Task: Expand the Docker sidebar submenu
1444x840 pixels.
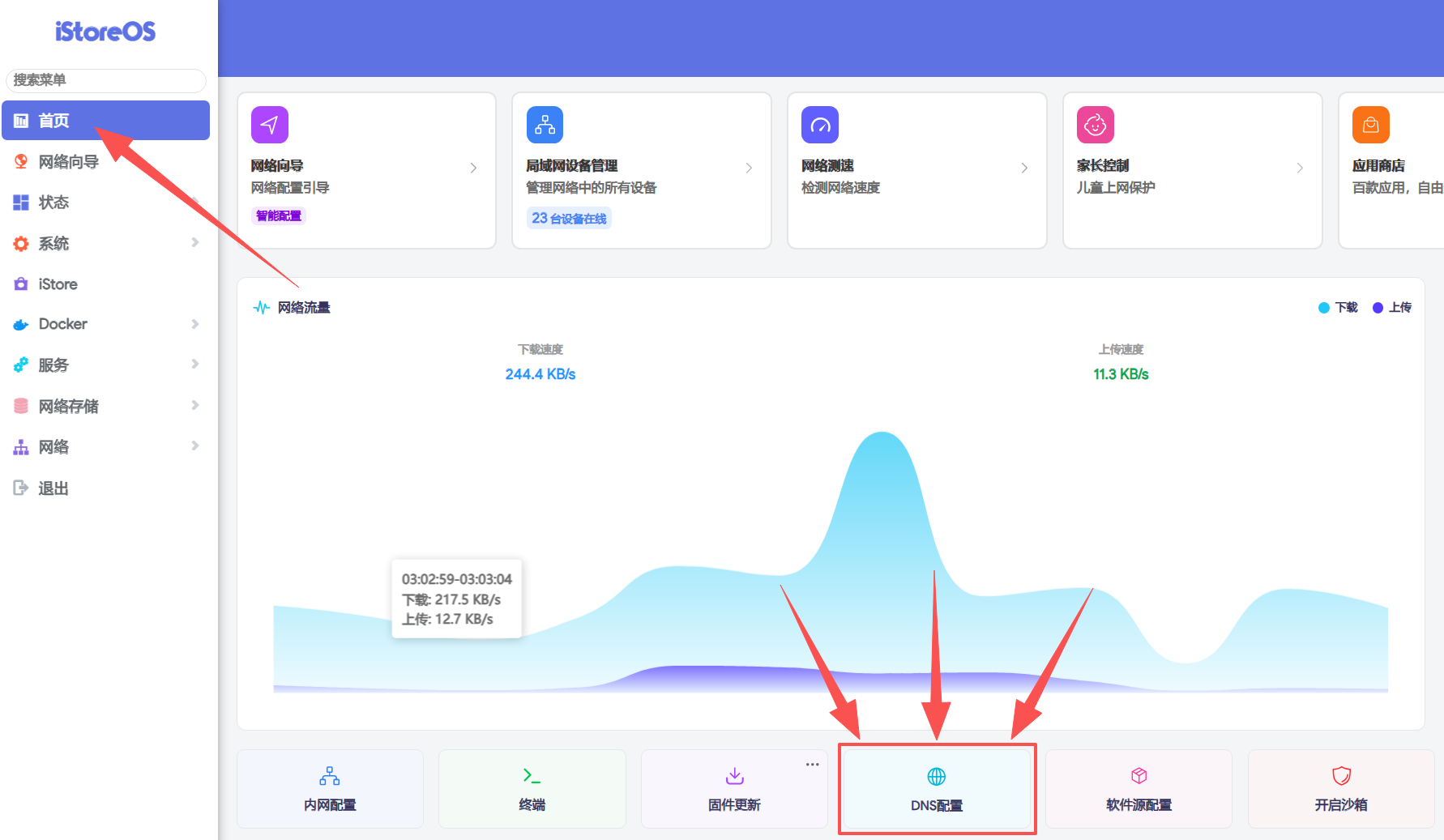Action: pos(105,324)
